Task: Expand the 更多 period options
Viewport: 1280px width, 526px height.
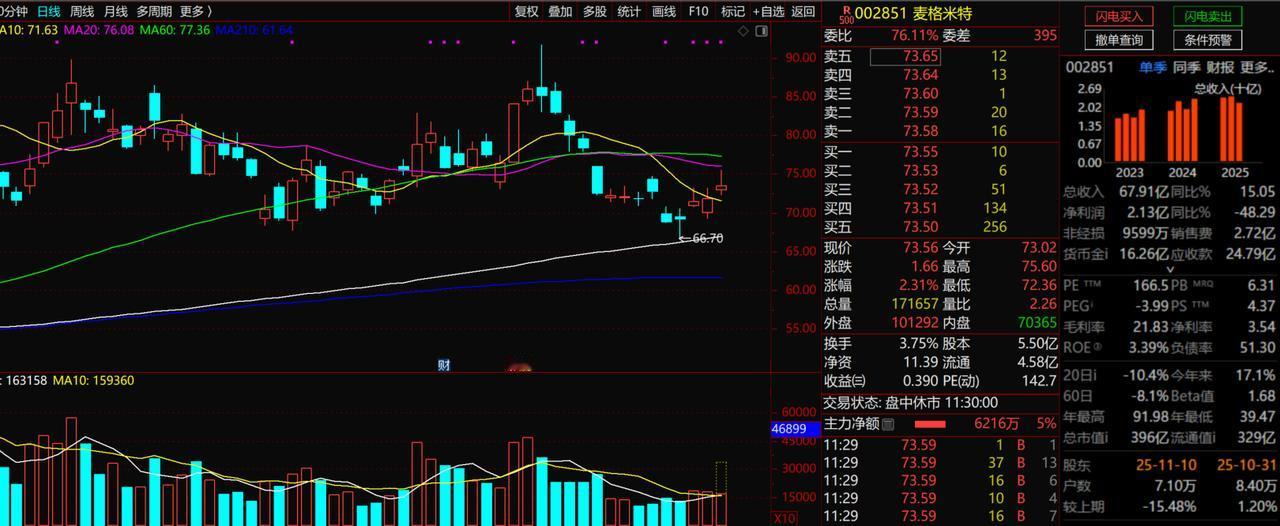Action: (x=196, y=12)
